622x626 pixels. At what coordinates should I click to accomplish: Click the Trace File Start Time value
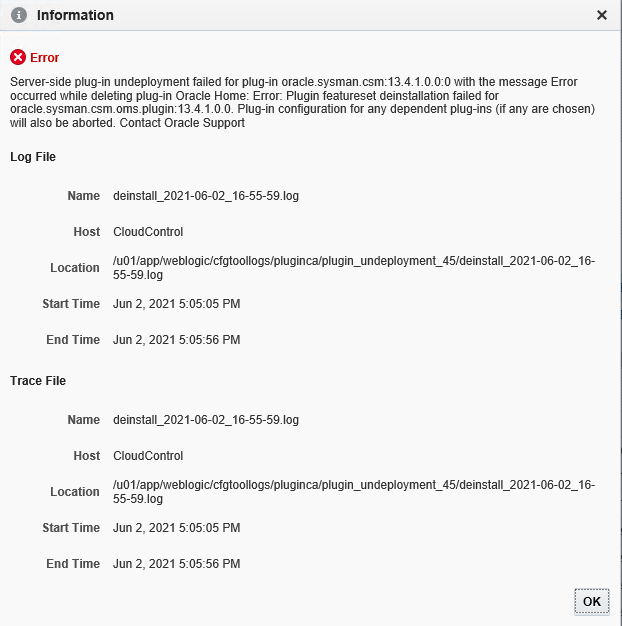point(176,528)
